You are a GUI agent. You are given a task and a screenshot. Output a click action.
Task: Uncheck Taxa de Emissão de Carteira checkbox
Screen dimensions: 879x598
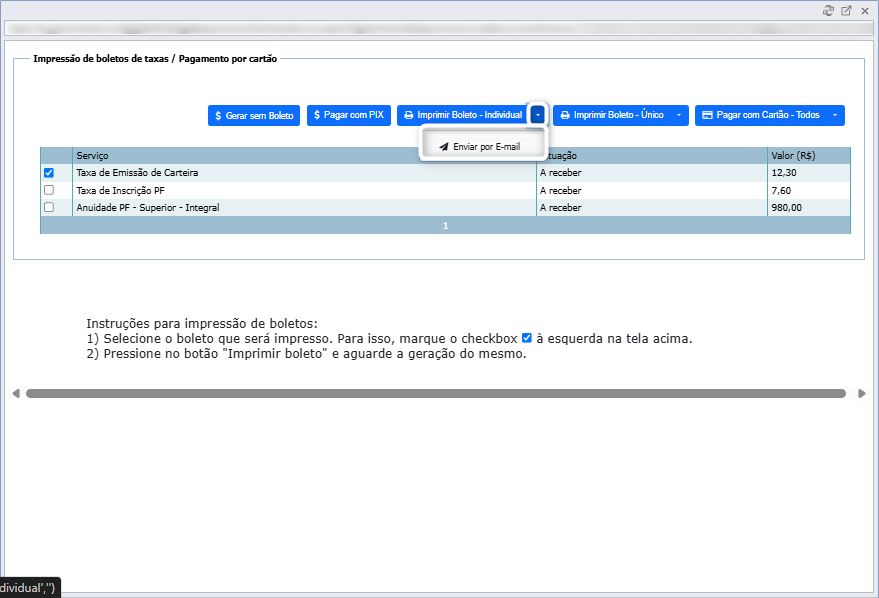click(49, 173)
